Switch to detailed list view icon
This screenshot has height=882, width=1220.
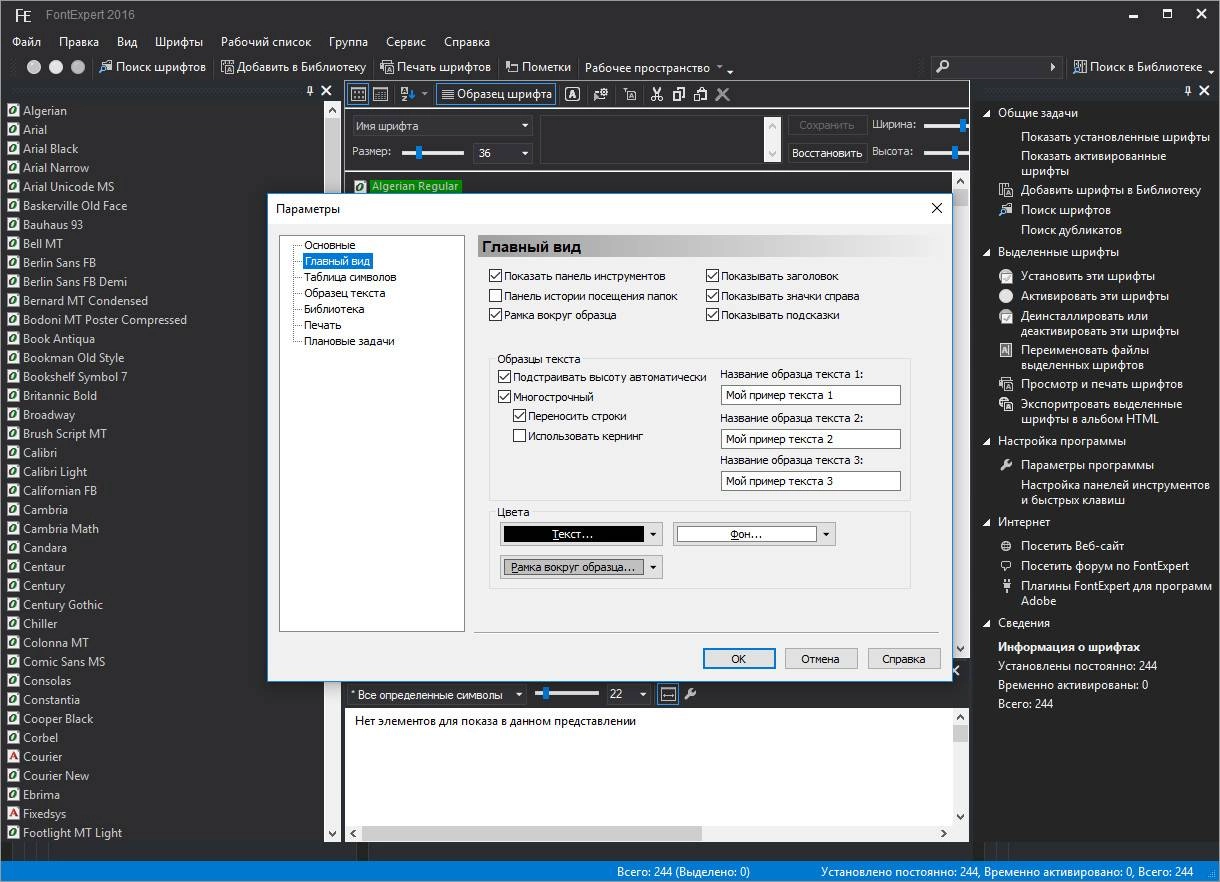pyautogui.click(x=380, y=94)
